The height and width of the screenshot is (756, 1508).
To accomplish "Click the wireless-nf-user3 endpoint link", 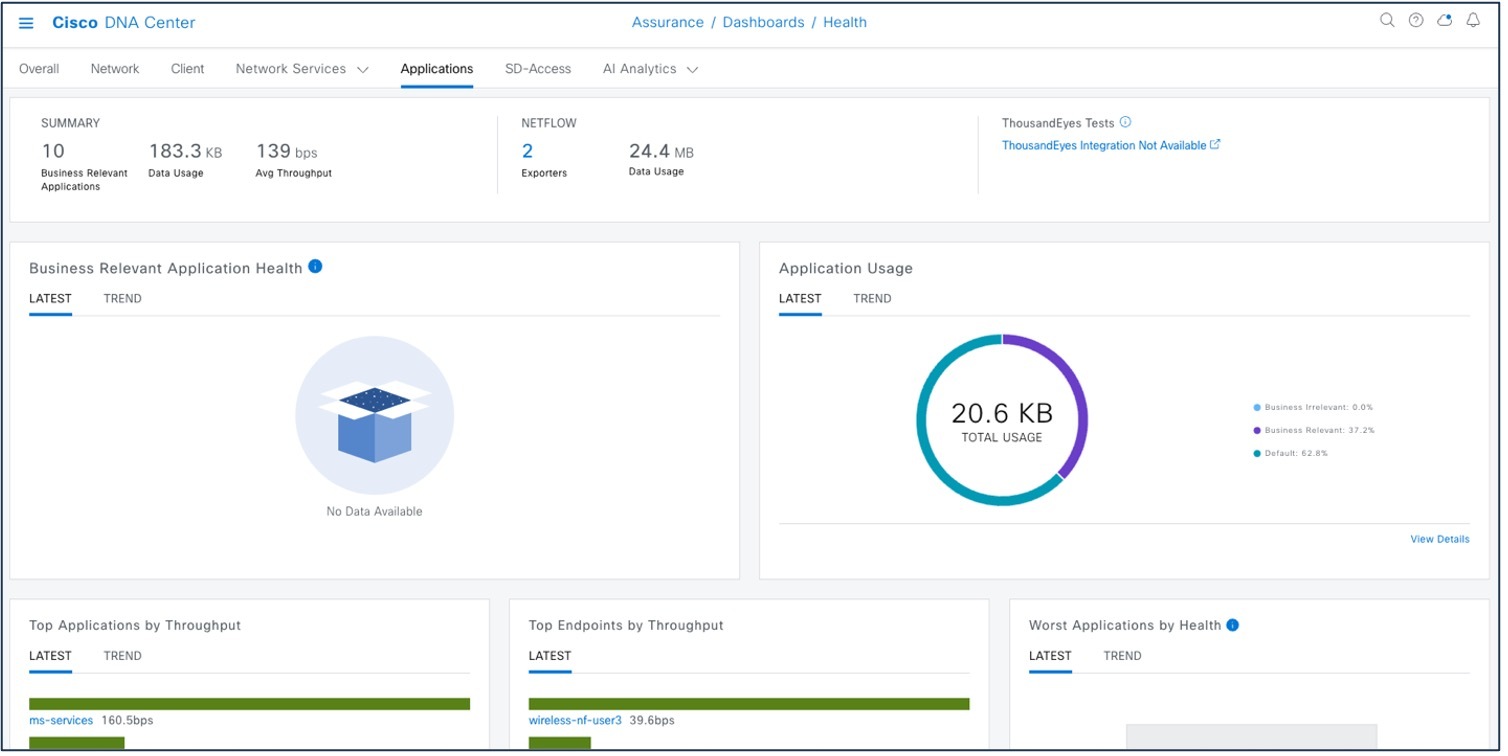I will coord(575,719).
